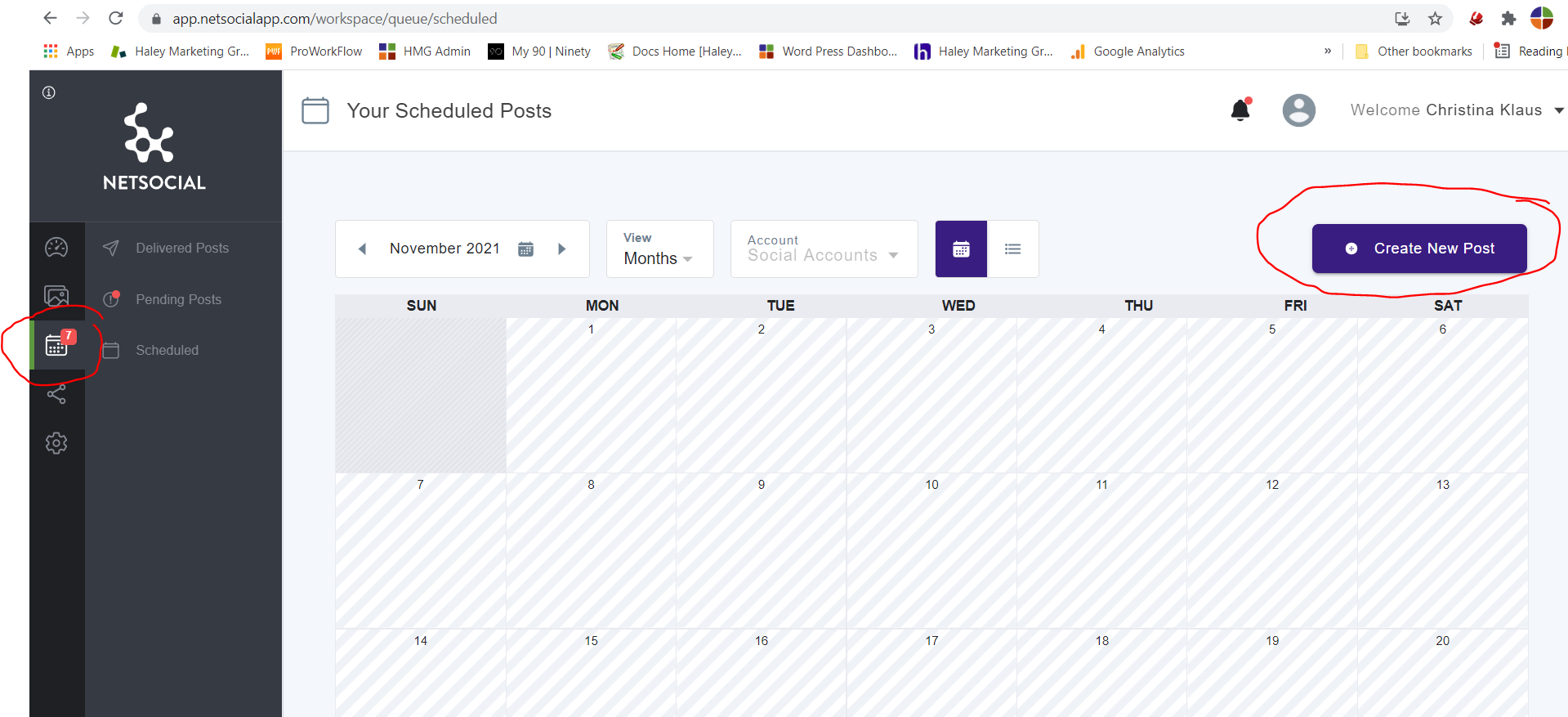1568x717 pixels.
Task: Open the Google Analytics bookmark
Action: [x=1128, y=51]
